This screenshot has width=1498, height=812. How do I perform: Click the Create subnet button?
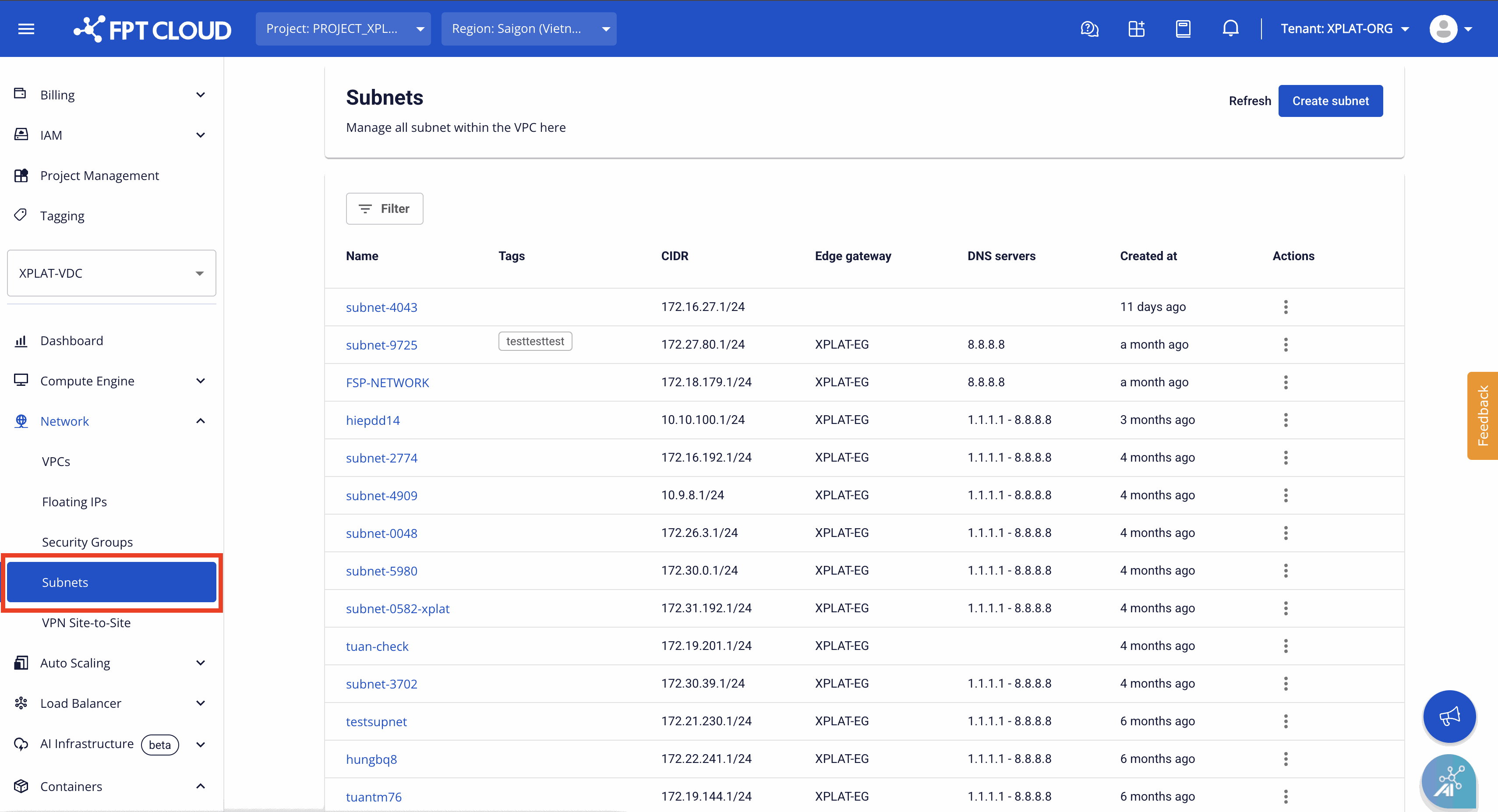1331,101
